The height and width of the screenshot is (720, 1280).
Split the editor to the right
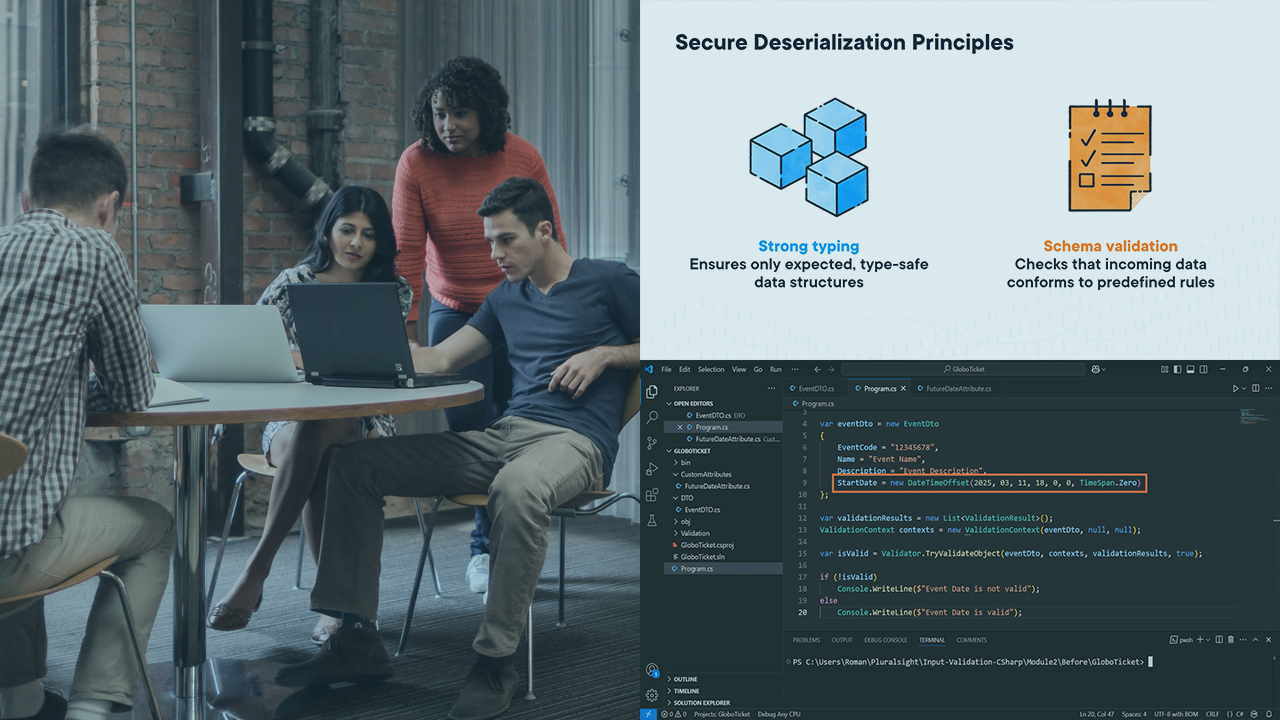coord(1256,388)
